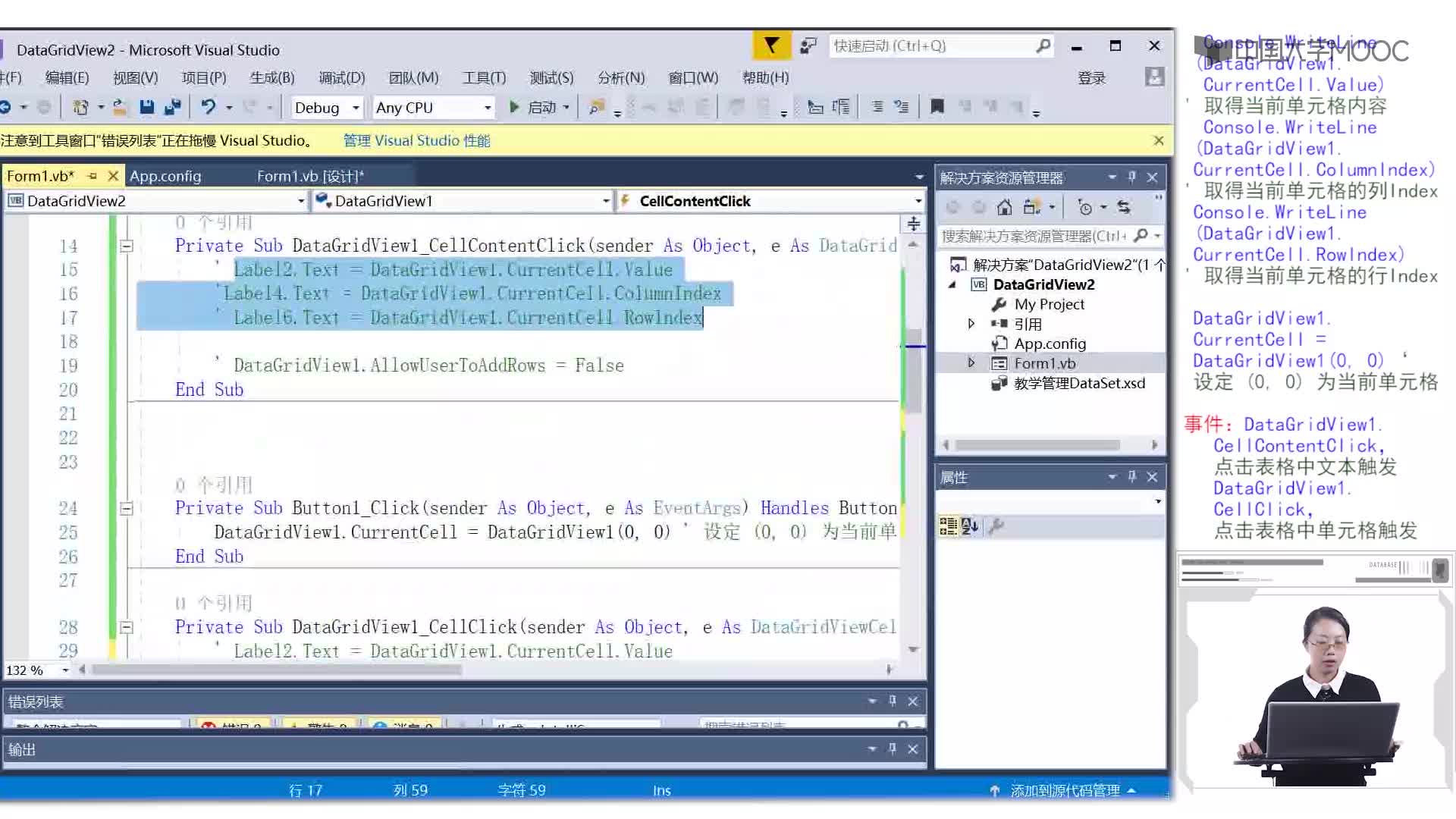Viewport: 1456px width, 819px height.
Task: Select 教学管理DataSet.xsd in Solution Explorer
Action: pyautogui.click(x=1079, y=383)
